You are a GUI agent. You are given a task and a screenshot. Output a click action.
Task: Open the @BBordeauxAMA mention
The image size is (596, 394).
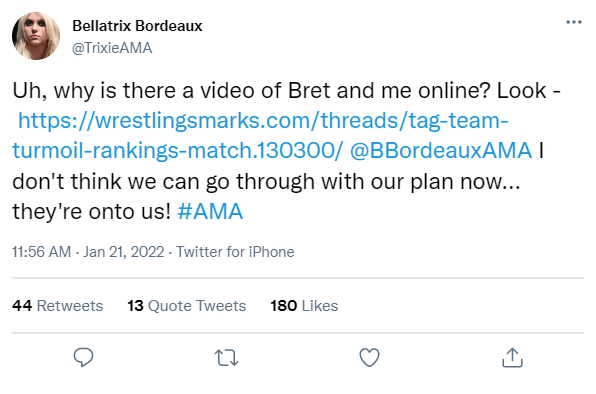point(441,150)
